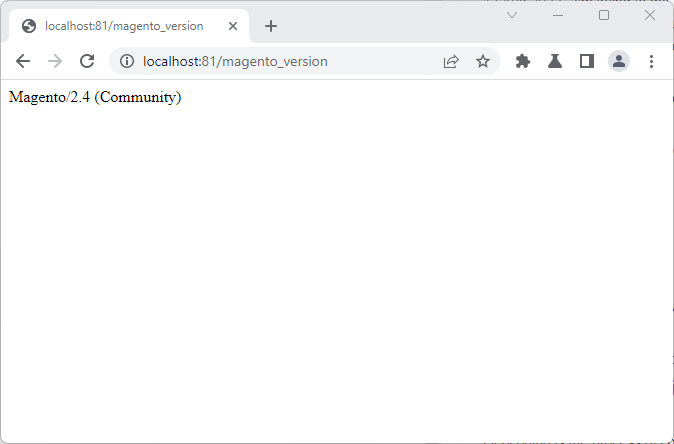Image resolution: width=674 pixels, height=444 pixels.
Task: Click the Magento/2.4 (Community) text
Action: pyautogui.click(x=95, y=97)
